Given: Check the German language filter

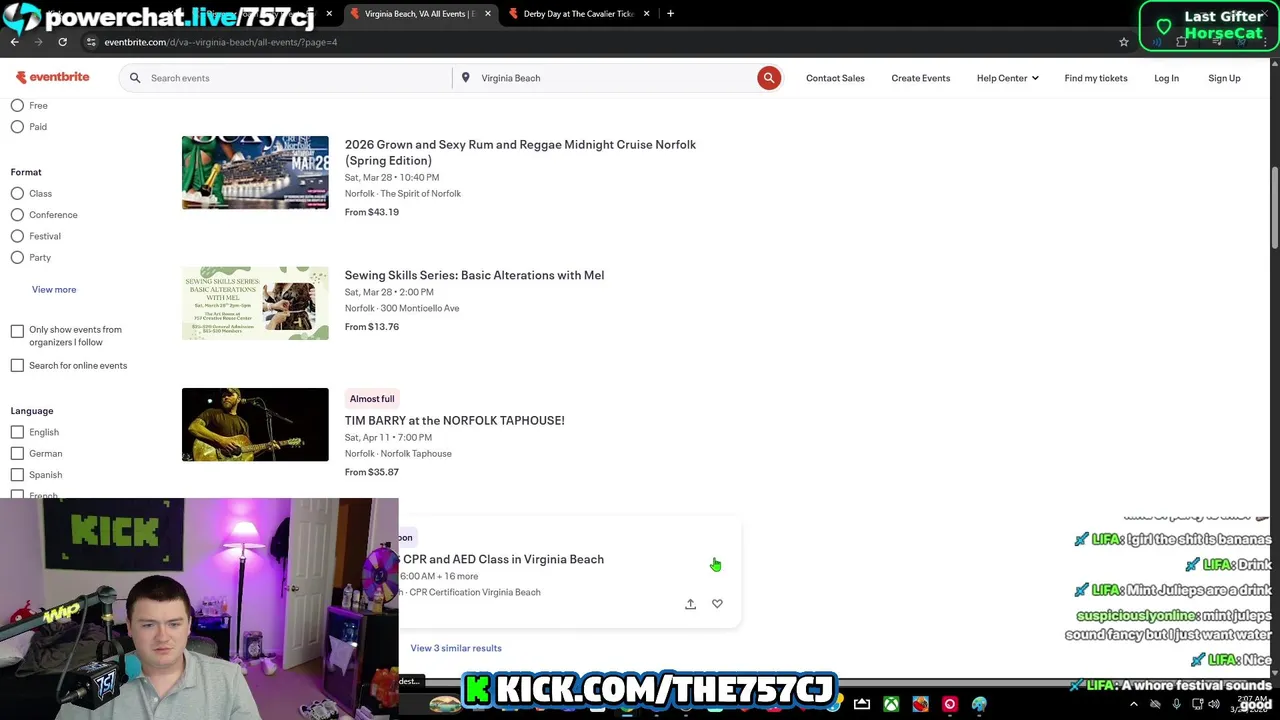Looking at the screenshot, I should 17,453.
